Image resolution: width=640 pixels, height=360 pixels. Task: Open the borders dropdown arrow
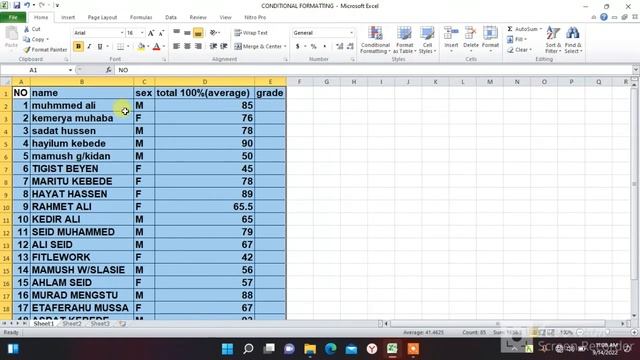[x=128, y=47]
